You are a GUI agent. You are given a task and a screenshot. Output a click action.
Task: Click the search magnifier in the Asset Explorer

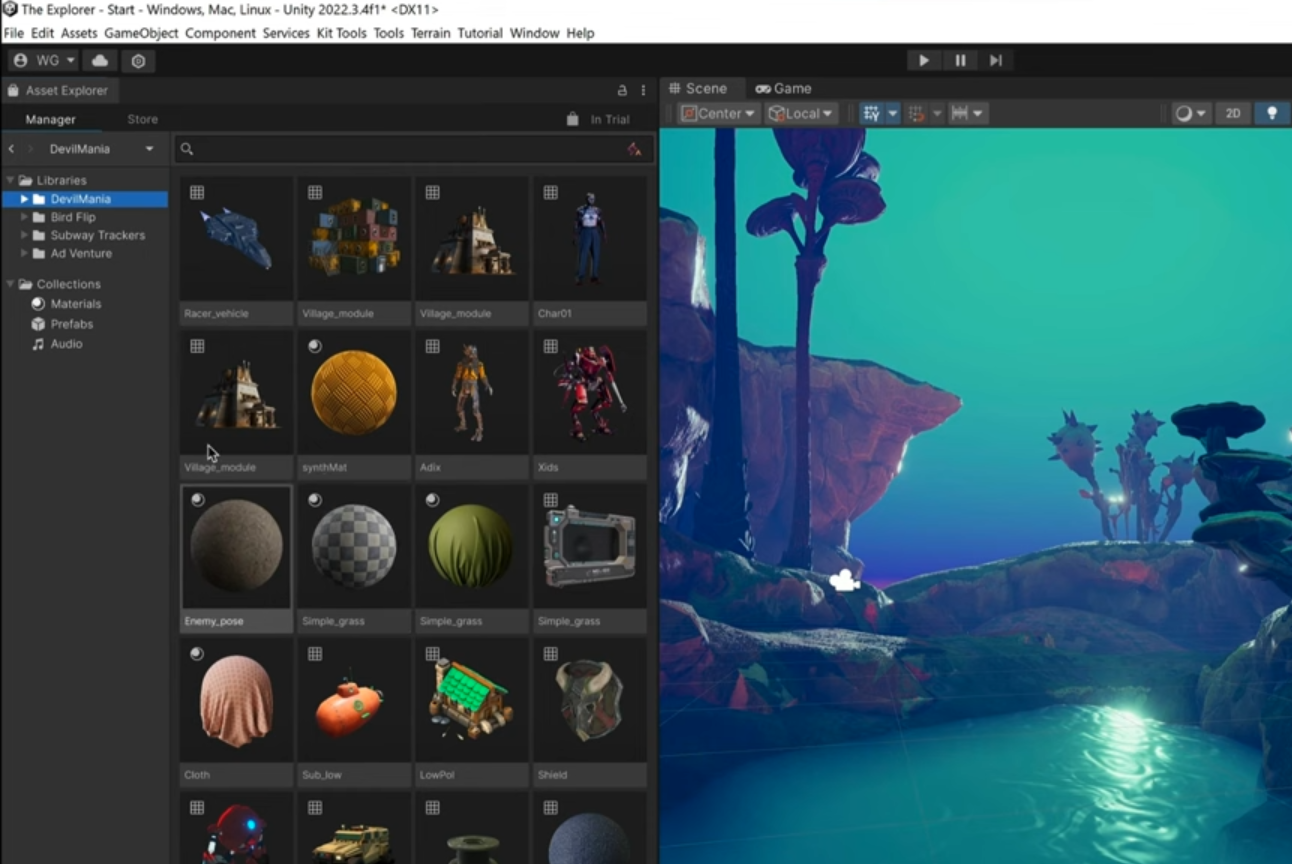(x=187, y=148)
